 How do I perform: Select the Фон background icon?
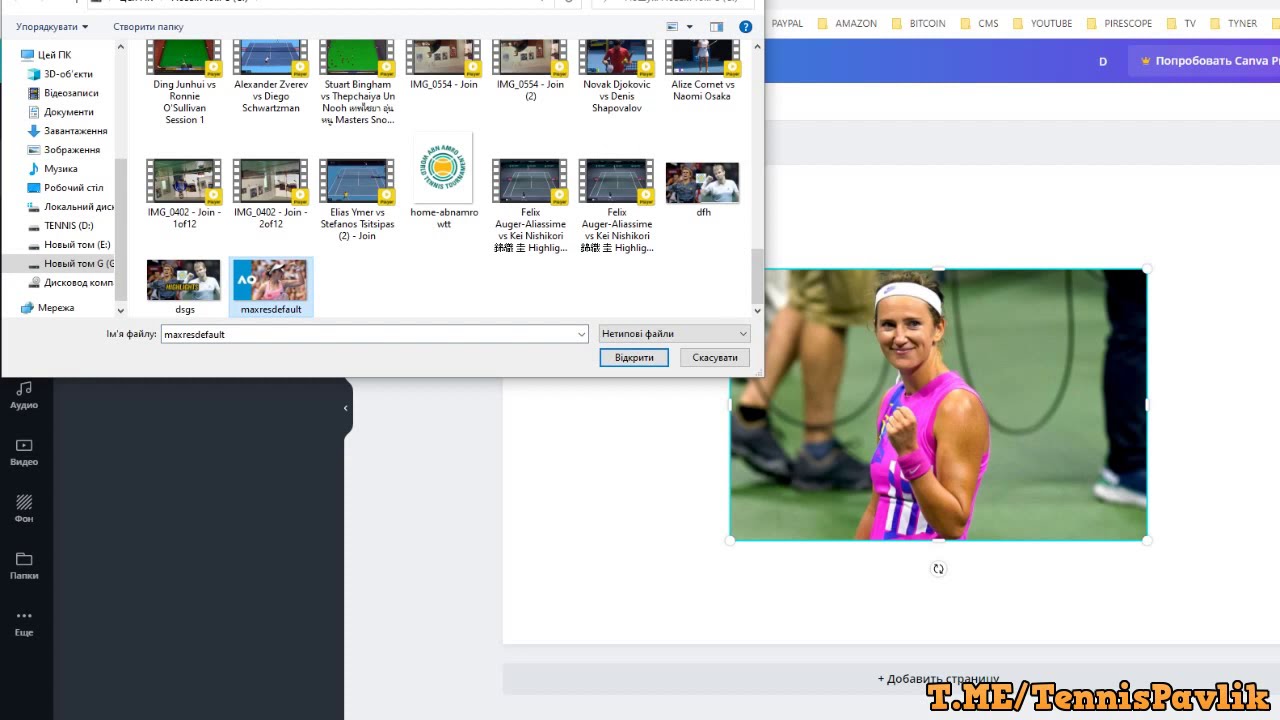[x=24, y=508]
